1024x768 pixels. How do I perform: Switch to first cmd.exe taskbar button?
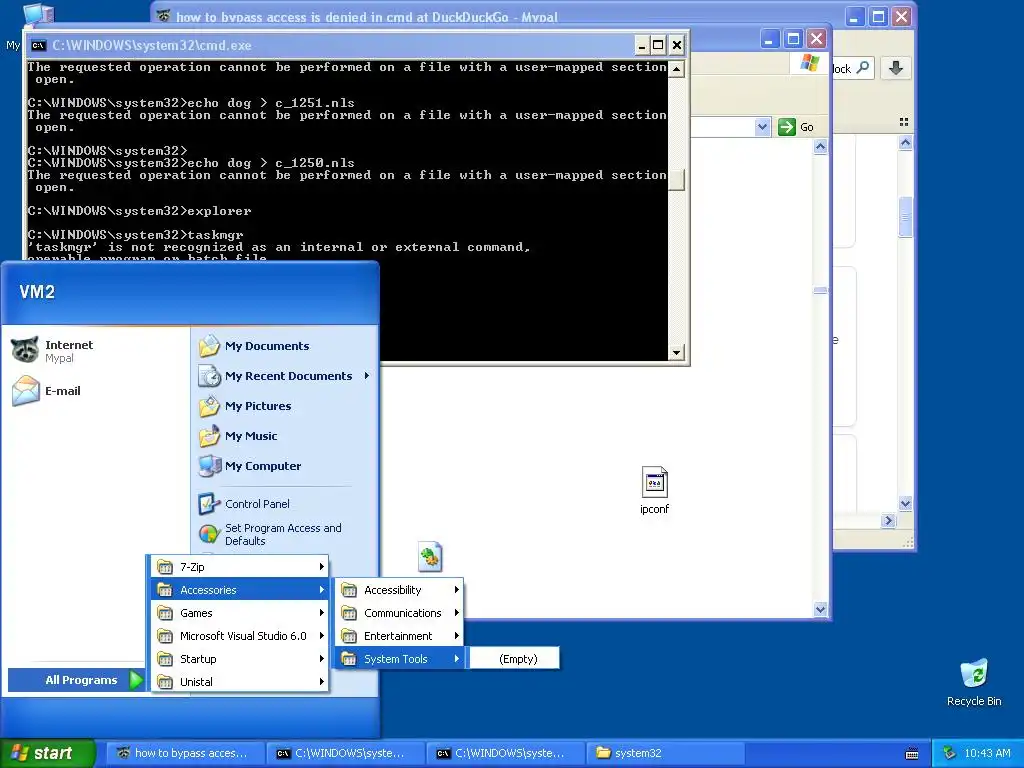(x=345, y=753)
